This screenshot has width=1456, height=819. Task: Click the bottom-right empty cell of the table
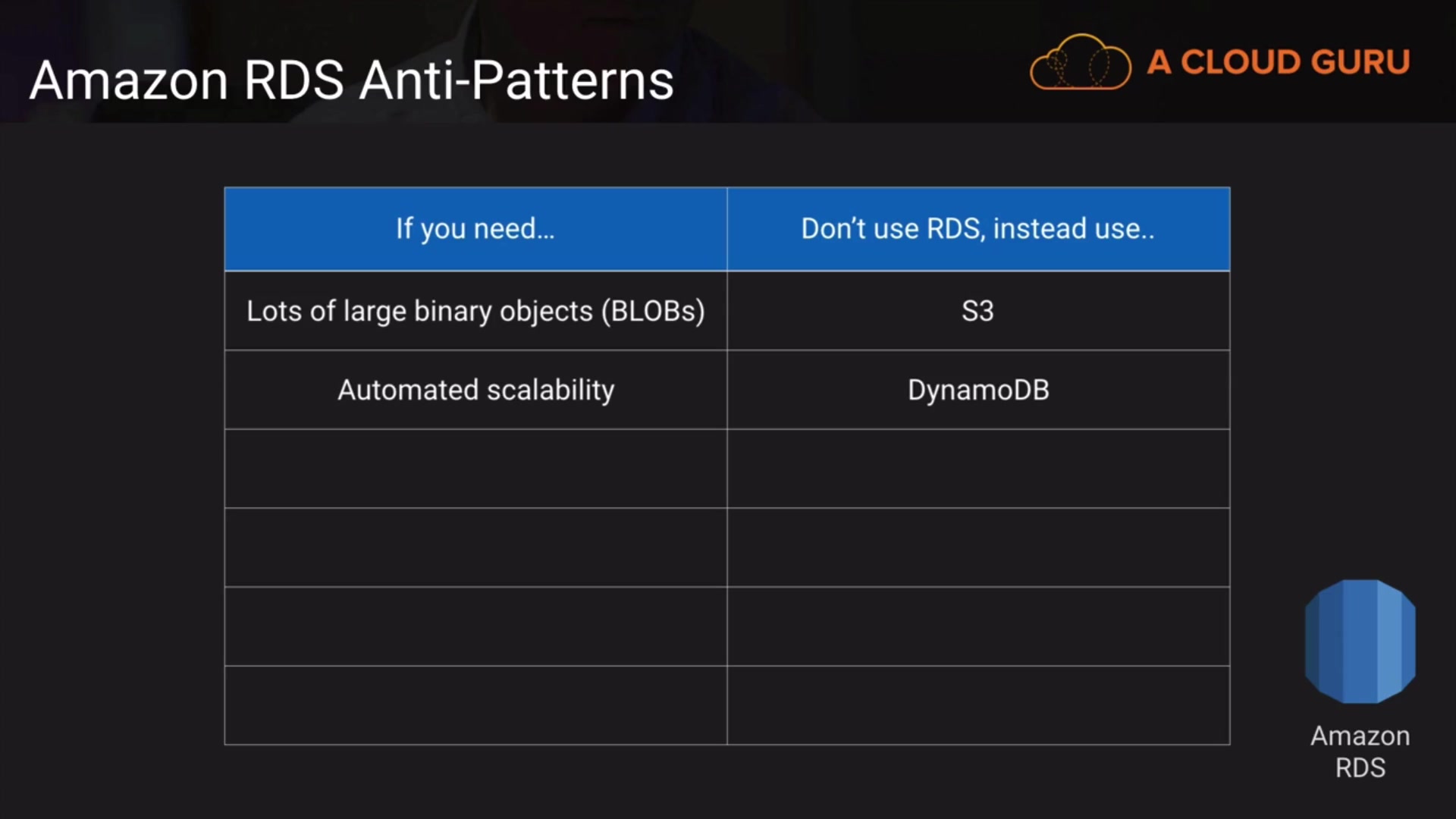(977, 705)
